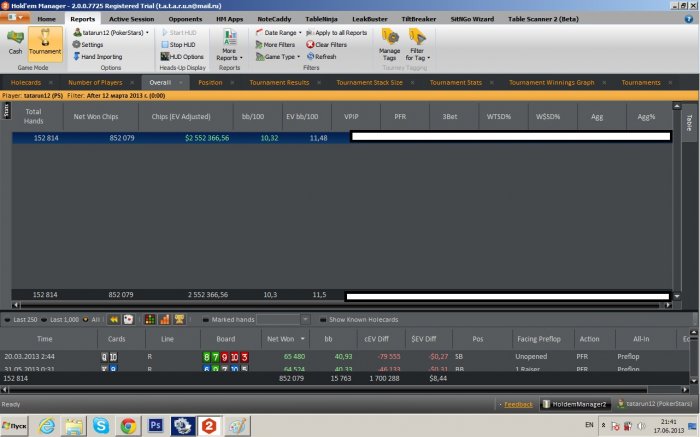Click the report vertical scroll up arrow

677,106
